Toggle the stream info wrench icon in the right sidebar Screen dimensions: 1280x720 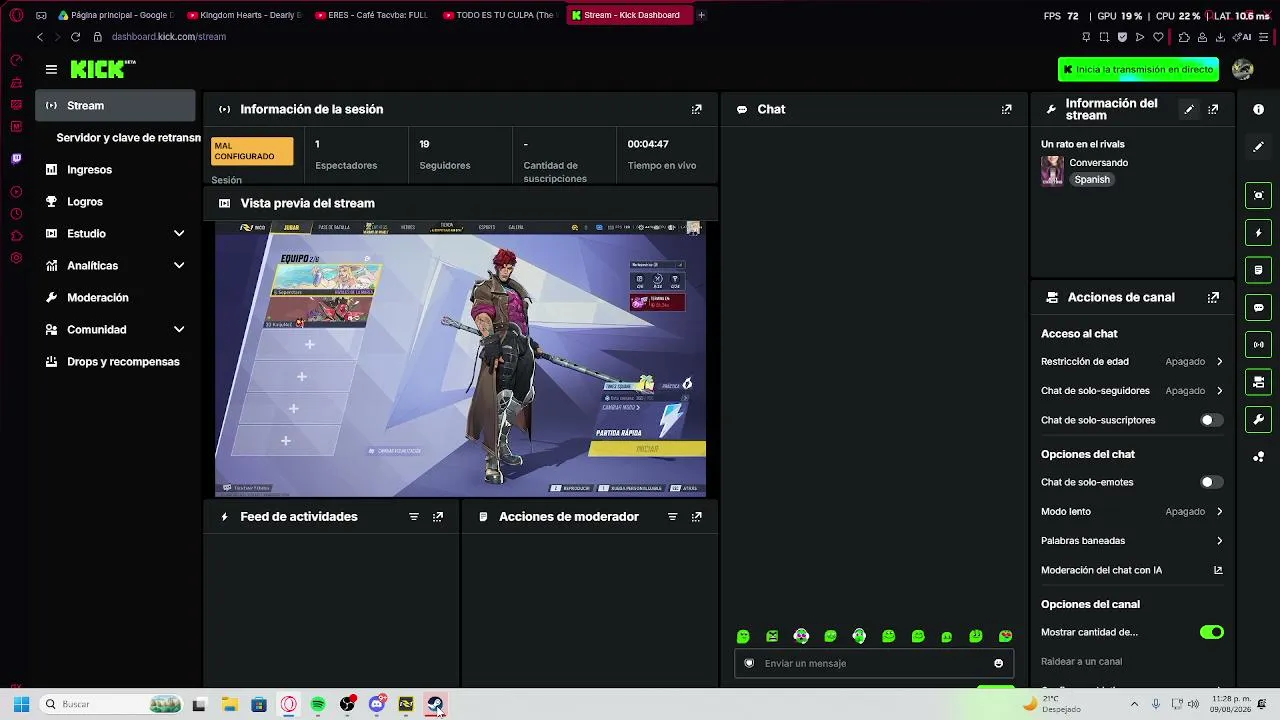click(1259, 420)
